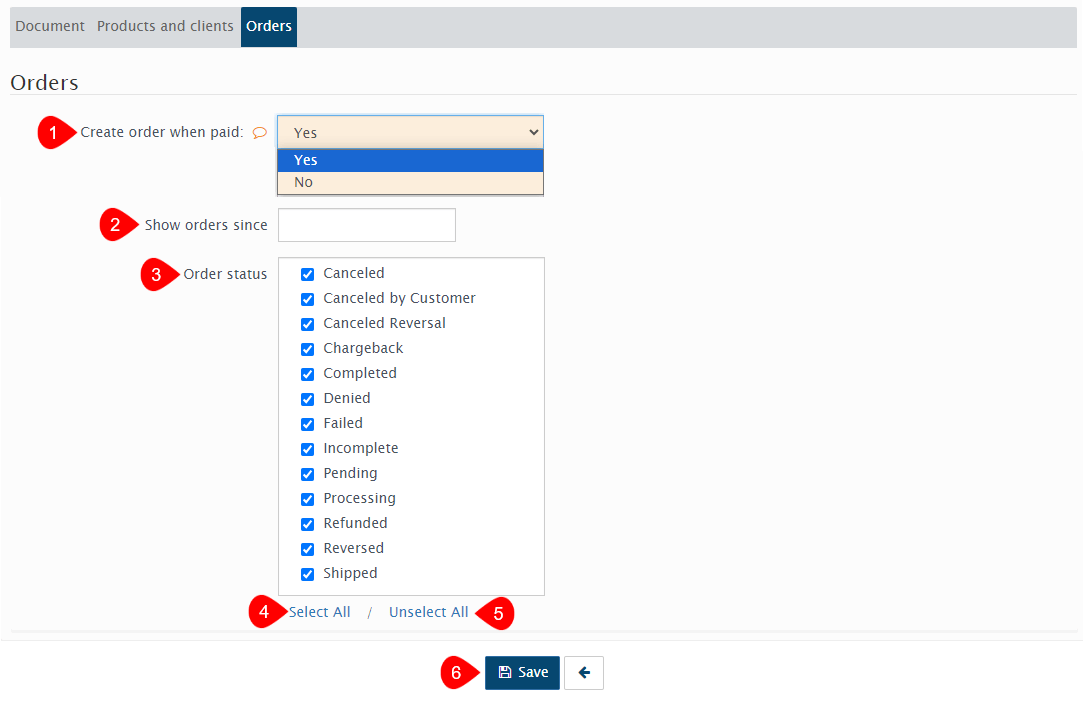1083x704 pixels.
Task: Click the Unselect All link
Action: [x=428, y=612]
